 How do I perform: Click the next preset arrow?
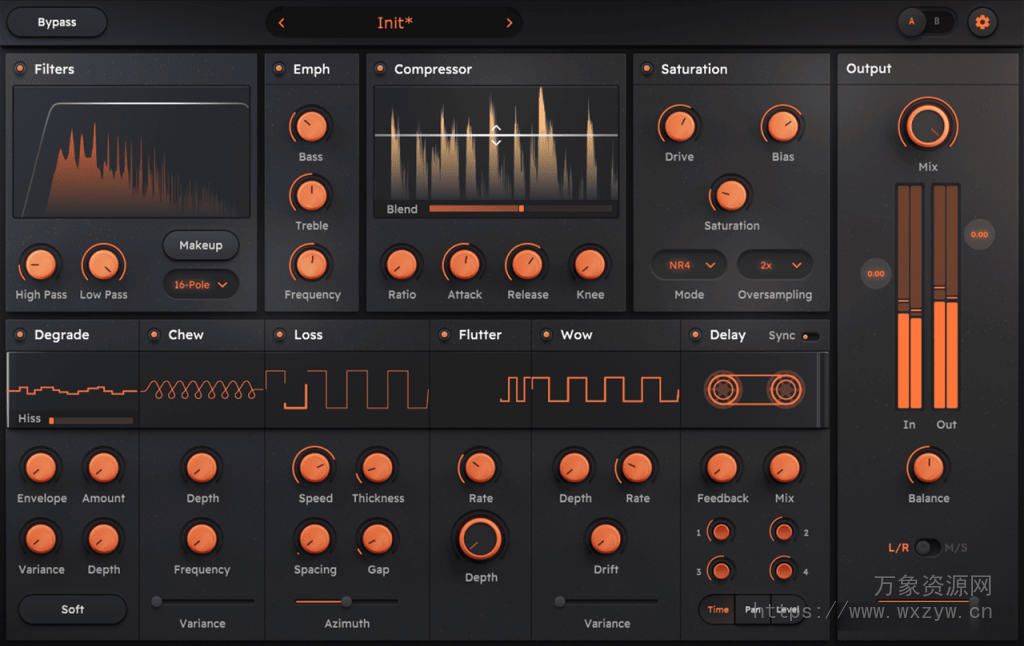[x=509, y=21]
